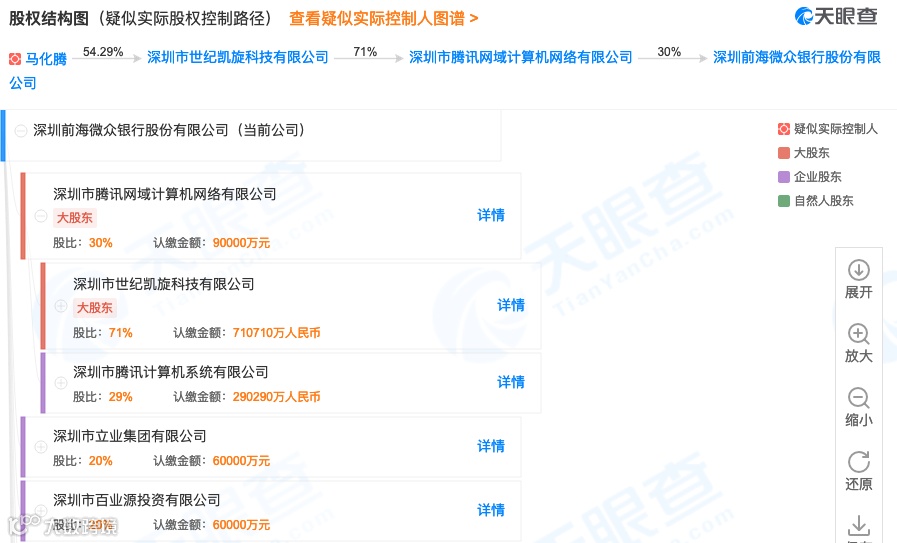This screenshot has height=543, width=897.
Task: Click the 深圳市立业集团有限公司 tree row name
Action: point(130,436)
